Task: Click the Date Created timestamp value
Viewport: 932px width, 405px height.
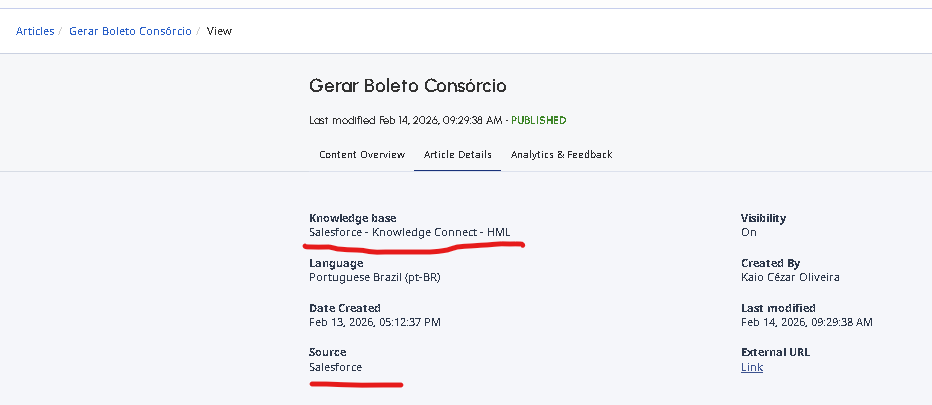Action: click(x=375, y=322)
